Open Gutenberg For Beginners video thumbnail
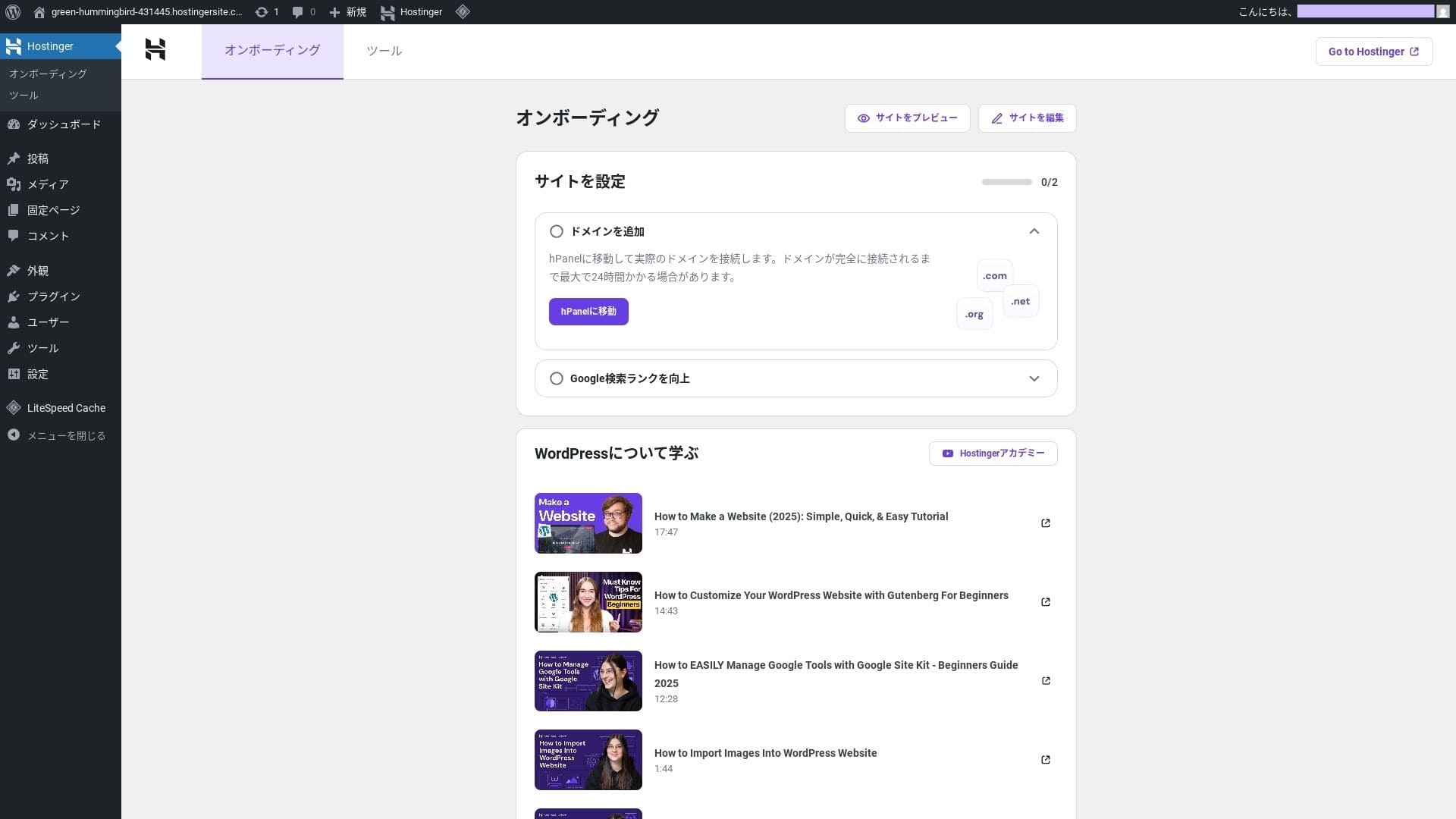The image size is (1456, 819). click(x=588, y=602)
